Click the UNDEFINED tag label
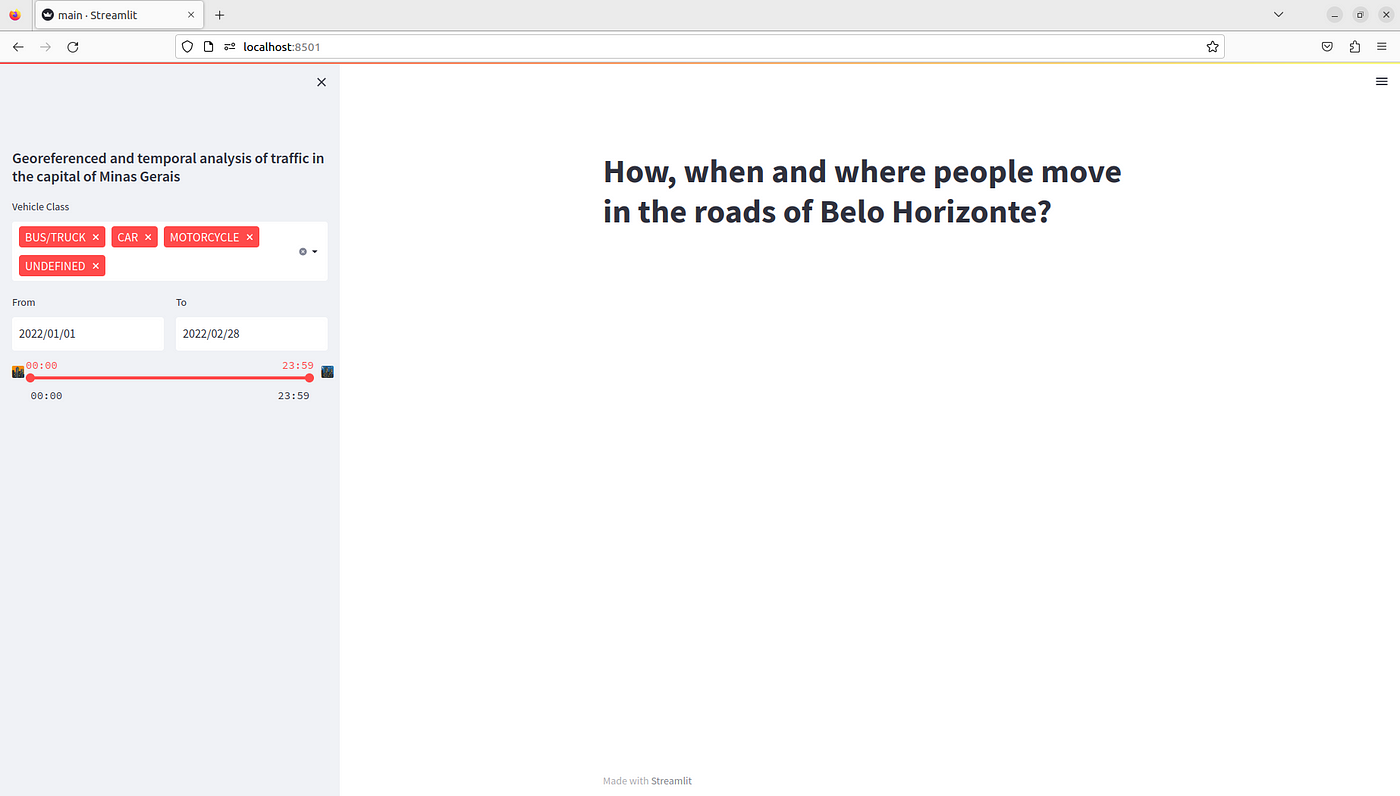Viewport: 1400px width, 796px height. tap(56, 266)
